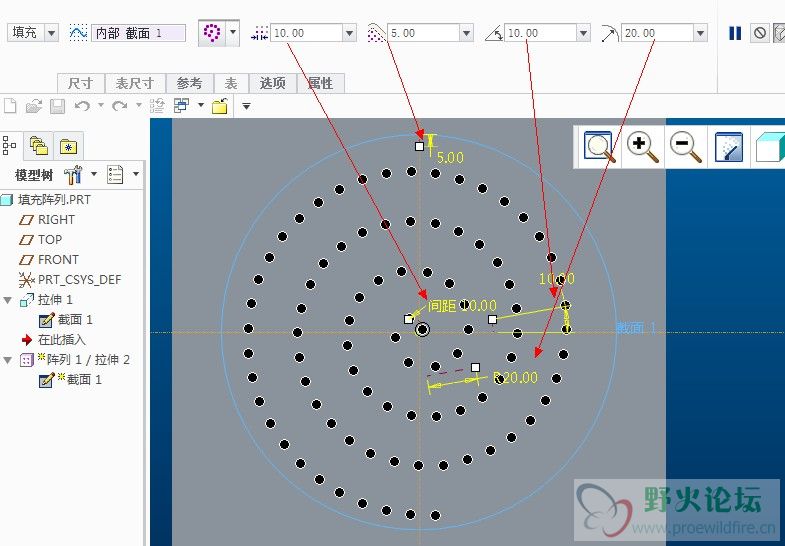
Task: Open the tree show dropdown arrow
Action: point(136,175)
